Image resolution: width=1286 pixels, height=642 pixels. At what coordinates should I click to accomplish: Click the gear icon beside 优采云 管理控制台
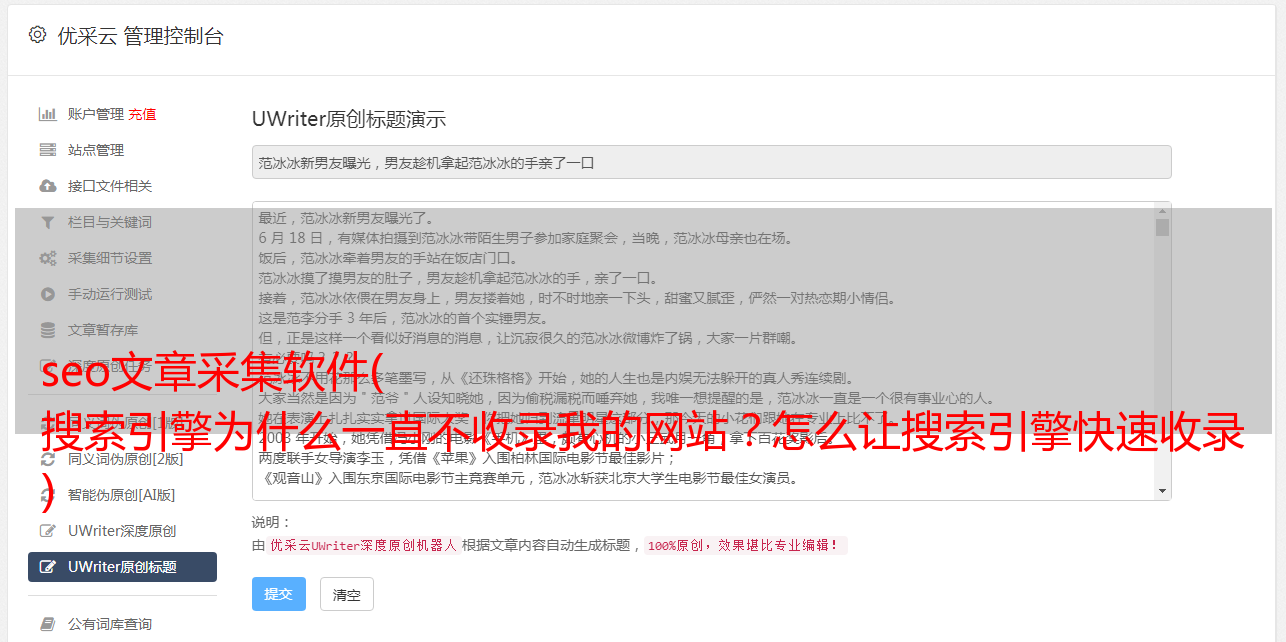click(x=37, y=35)
